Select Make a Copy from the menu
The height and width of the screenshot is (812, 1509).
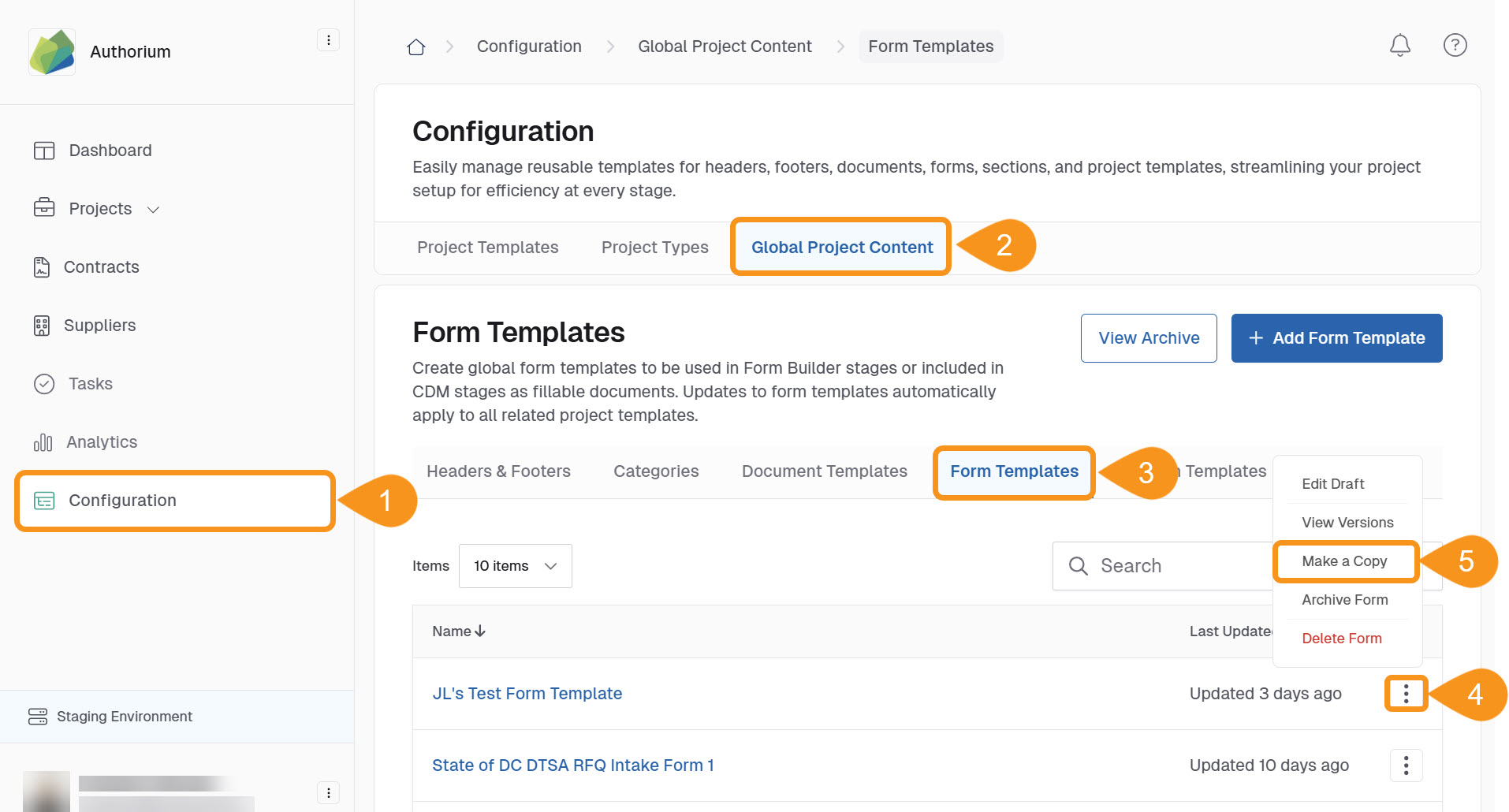(1344, 561)
